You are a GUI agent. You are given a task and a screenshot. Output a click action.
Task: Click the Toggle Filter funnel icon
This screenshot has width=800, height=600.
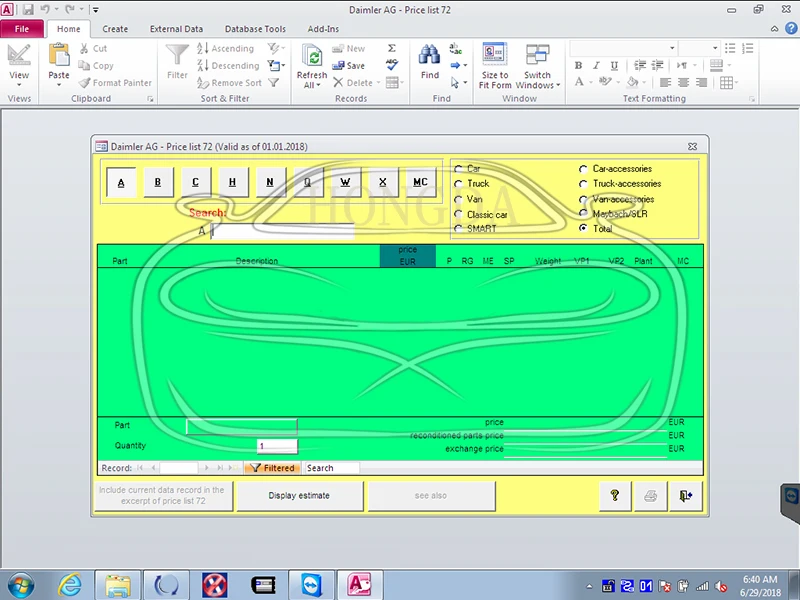point(274,83)
